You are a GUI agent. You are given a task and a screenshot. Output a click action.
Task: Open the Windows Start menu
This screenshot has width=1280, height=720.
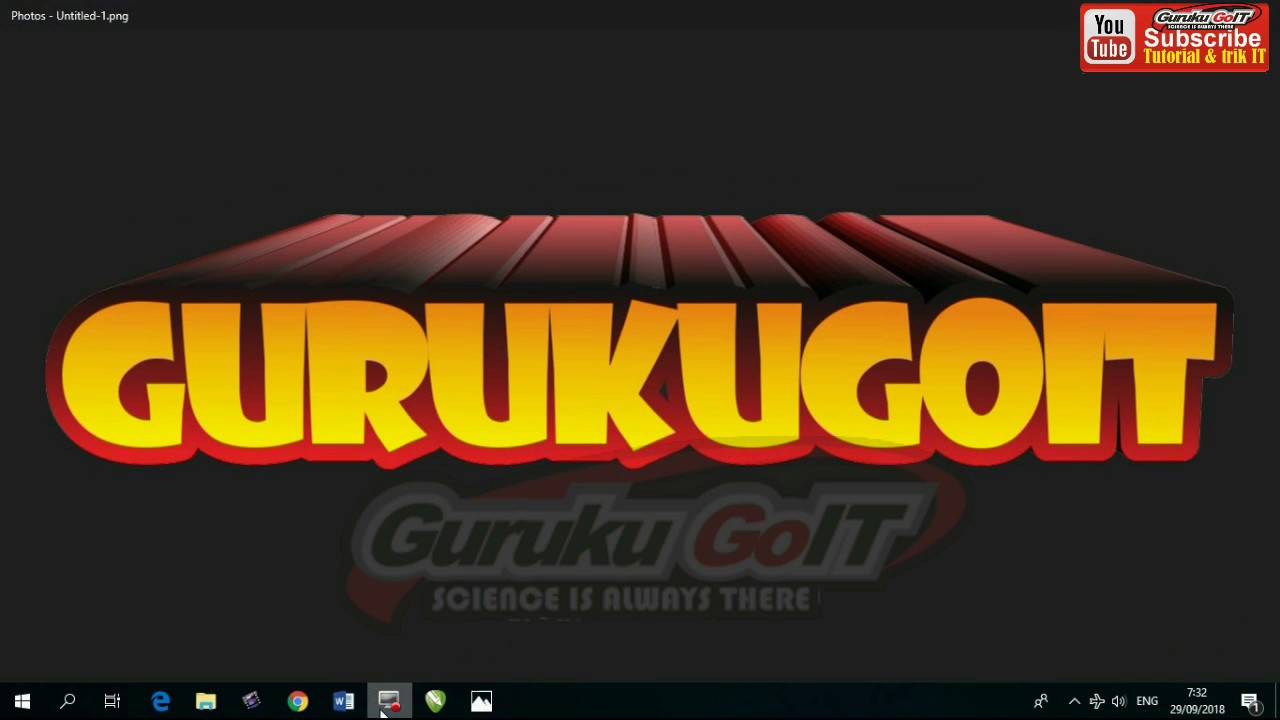(x=22, y=701)
